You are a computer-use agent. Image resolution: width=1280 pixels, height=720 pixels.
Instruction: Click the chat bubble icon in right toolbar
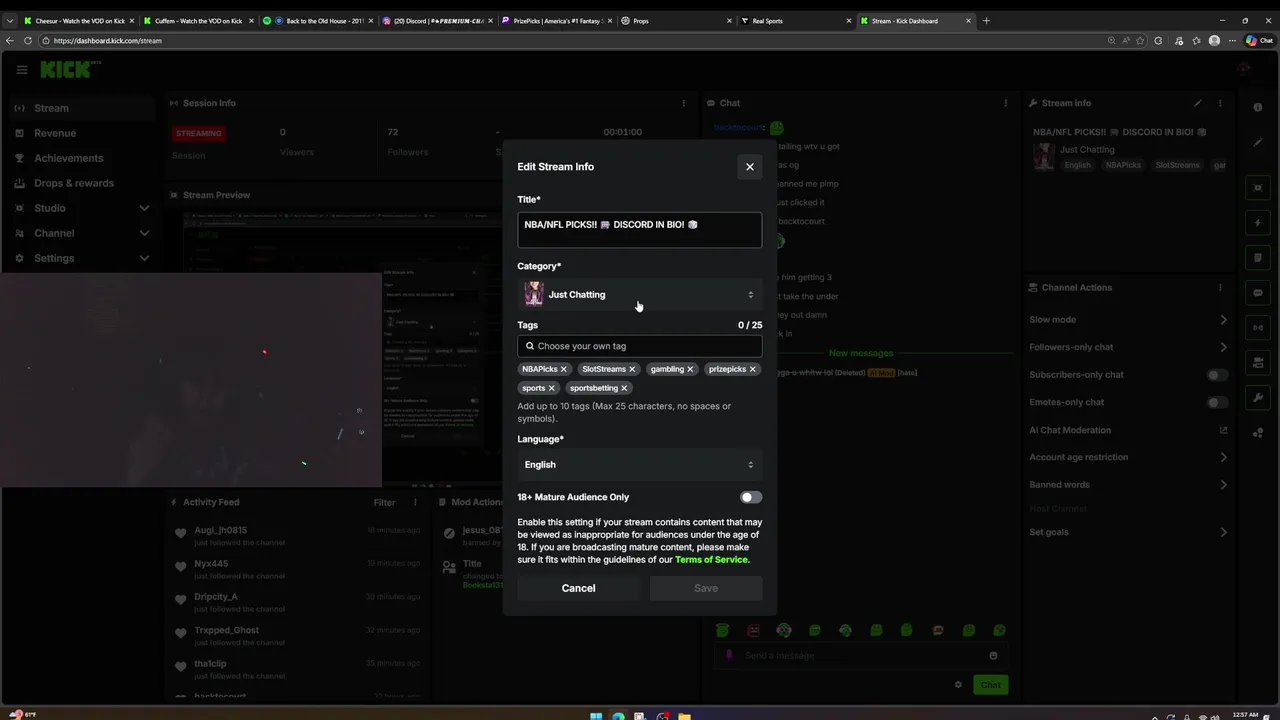1258,293
